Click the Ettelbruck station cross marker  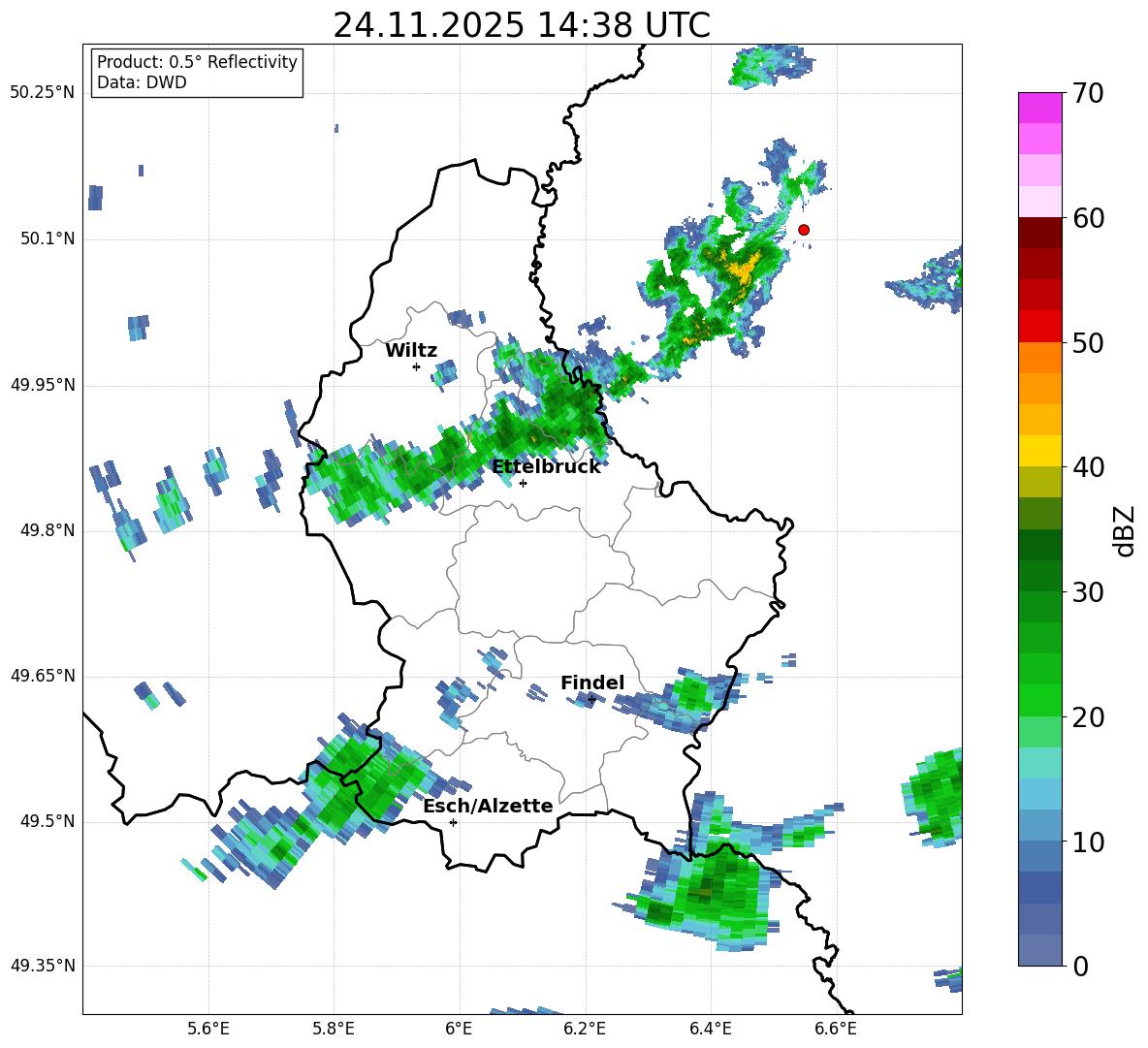[x=523, y=483]
